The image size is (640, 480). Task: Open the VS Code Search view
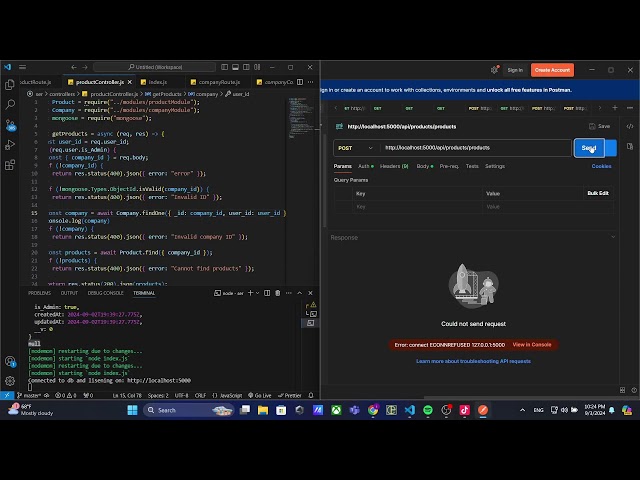click(x=10, y=104)
